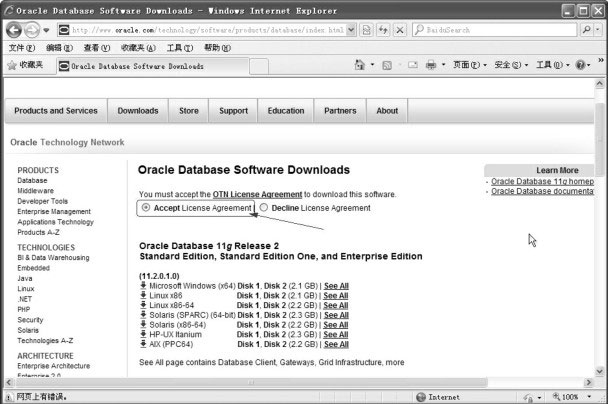
Task: Click the Print icon in command bar
Action: [x=431, y=65]
